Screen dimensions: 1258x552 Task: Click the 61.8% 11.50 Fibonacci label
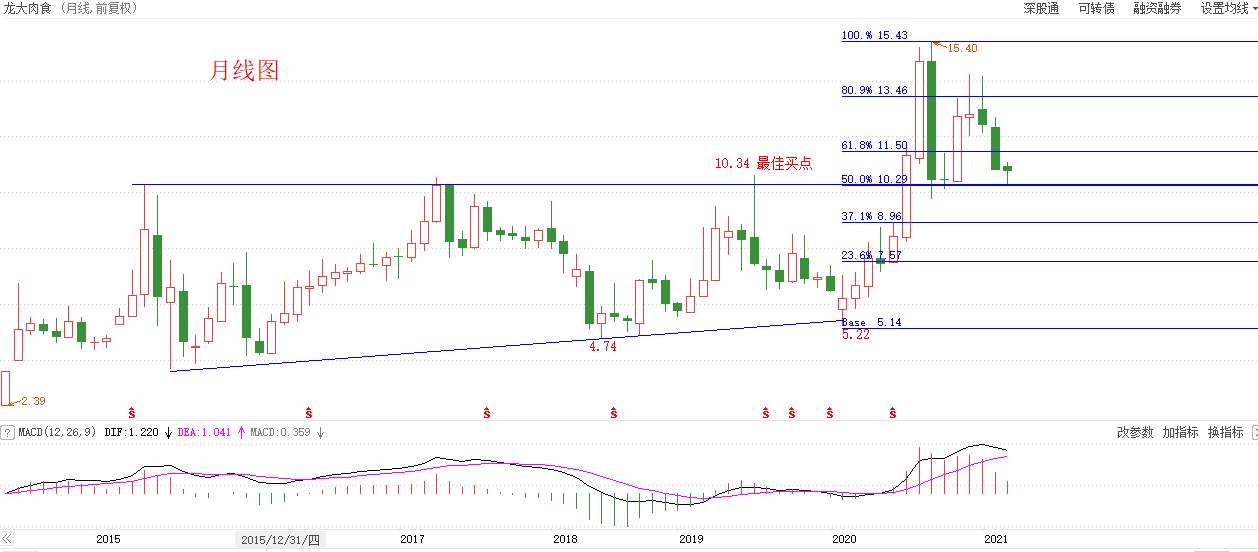click(x=874, y=145)
